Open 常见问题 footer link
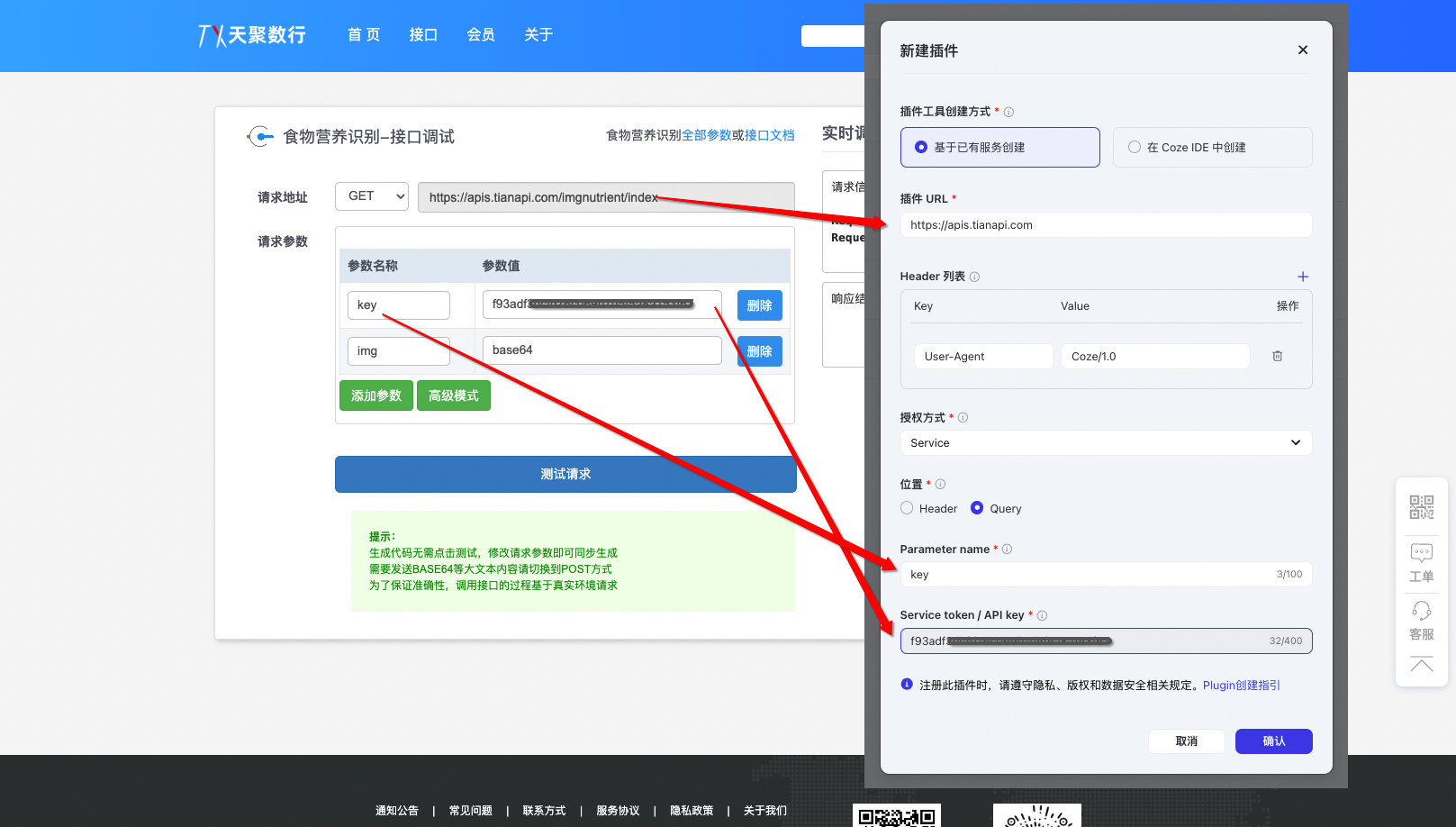 (471, 811)
